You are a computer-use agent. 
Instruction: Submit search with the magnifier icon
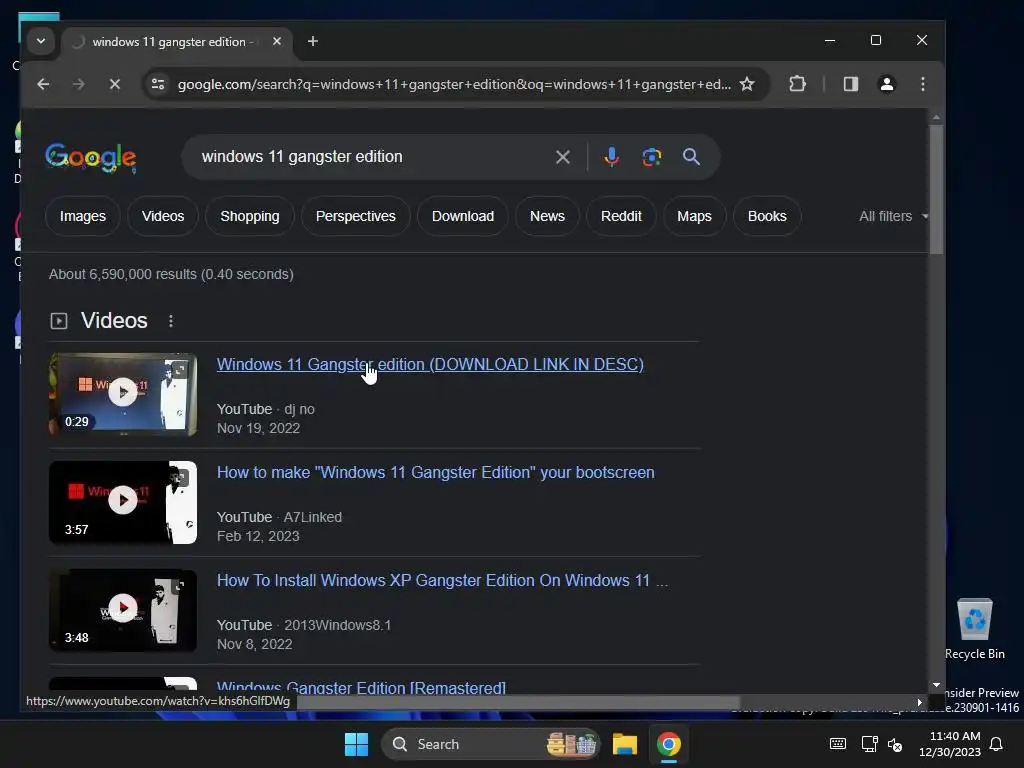tap(692, 157)
